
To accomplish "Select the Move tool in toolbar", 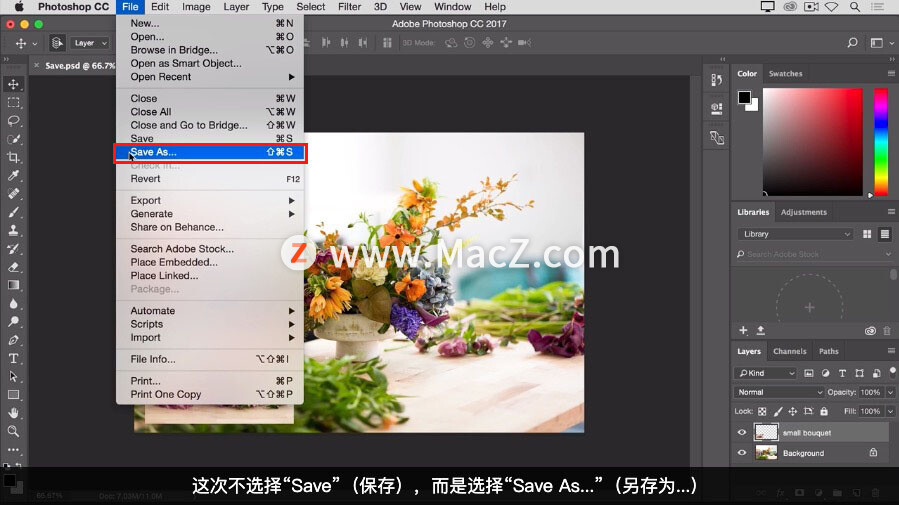I will coord(13,84).
